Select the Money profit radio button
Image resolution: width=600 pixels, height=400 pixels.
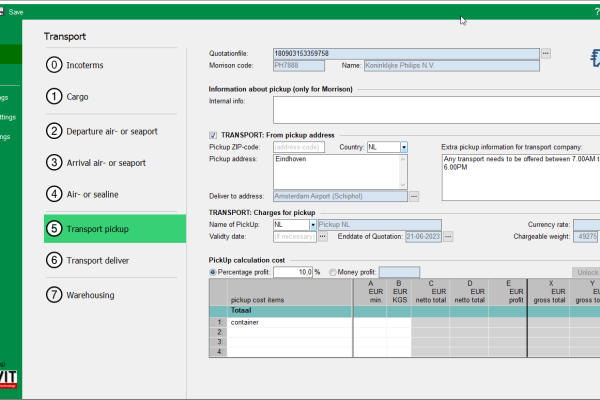(x=333, y=272)
